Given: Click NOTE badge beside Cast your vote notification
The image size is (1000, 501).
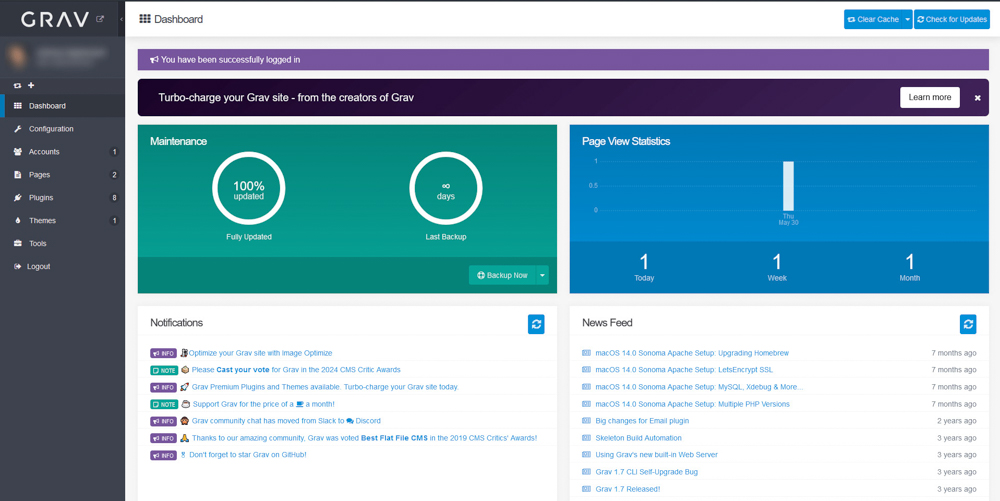Looking at the screenshot, I should click(x=164, y=370).
